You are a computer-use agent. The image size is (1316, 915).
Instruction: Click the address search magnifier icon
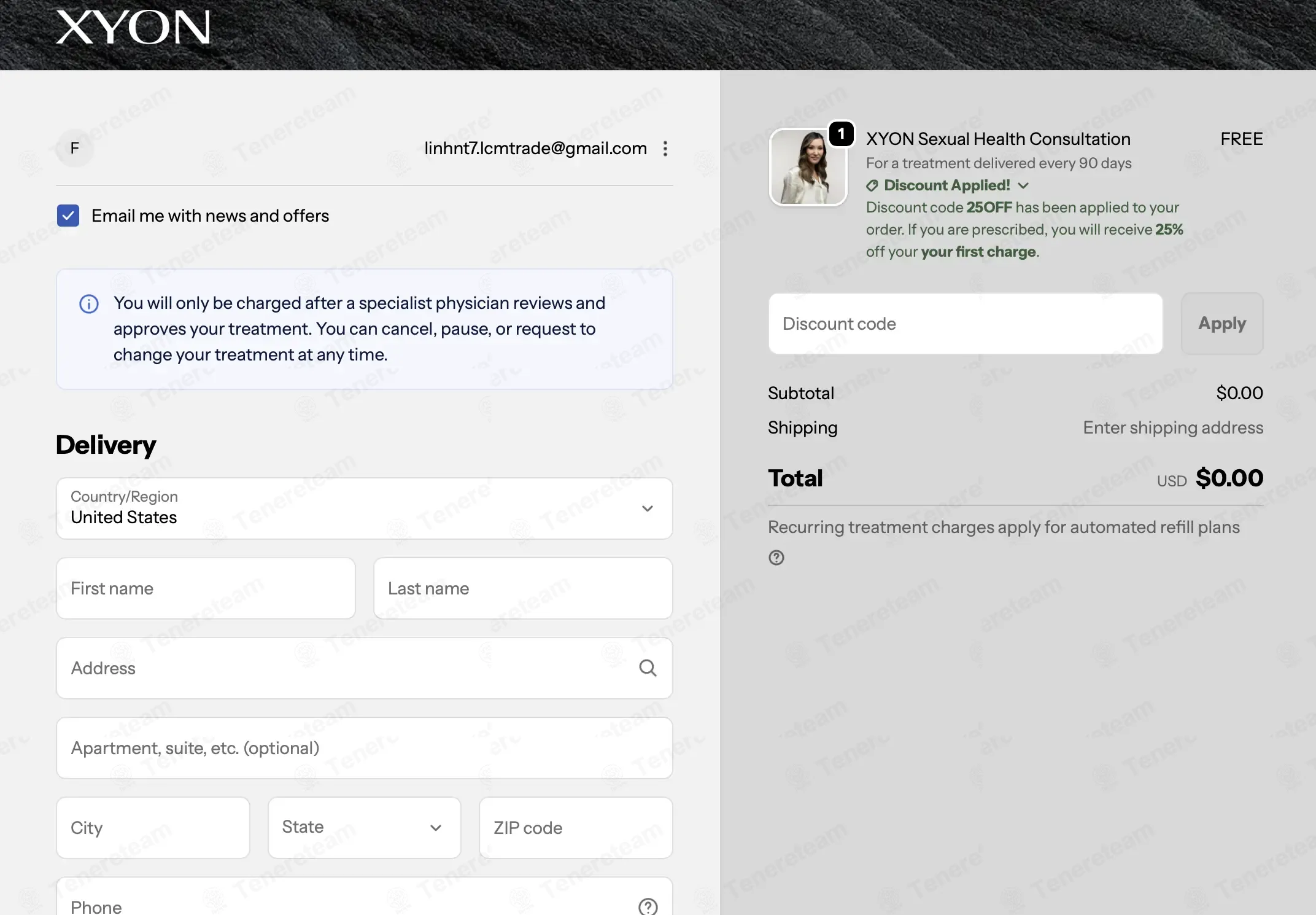(x=648, y=668)
